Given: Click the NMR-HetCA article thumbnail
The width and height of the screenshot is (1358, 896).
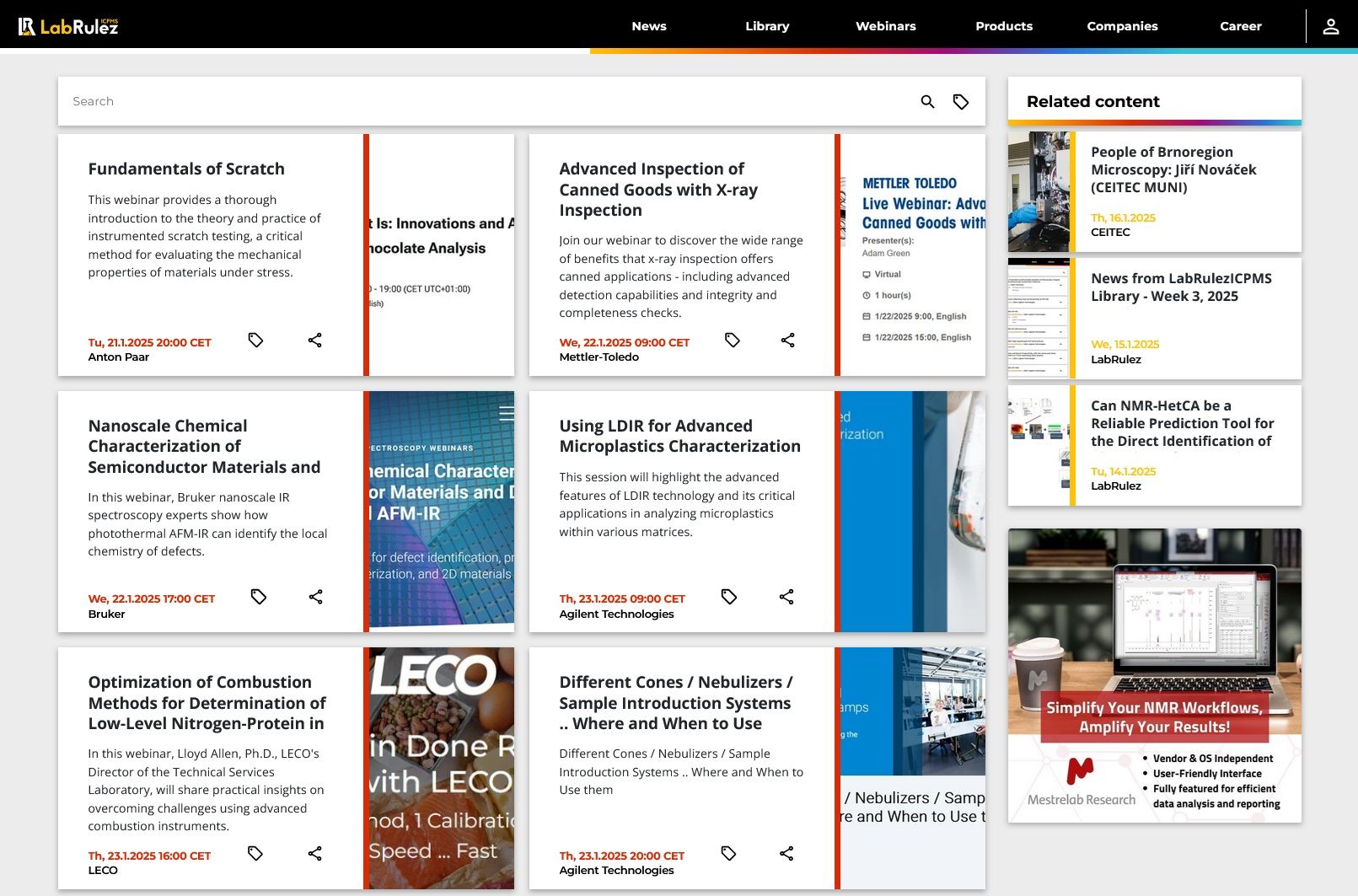Looking at the screenshot, I should pos(1039,445).
